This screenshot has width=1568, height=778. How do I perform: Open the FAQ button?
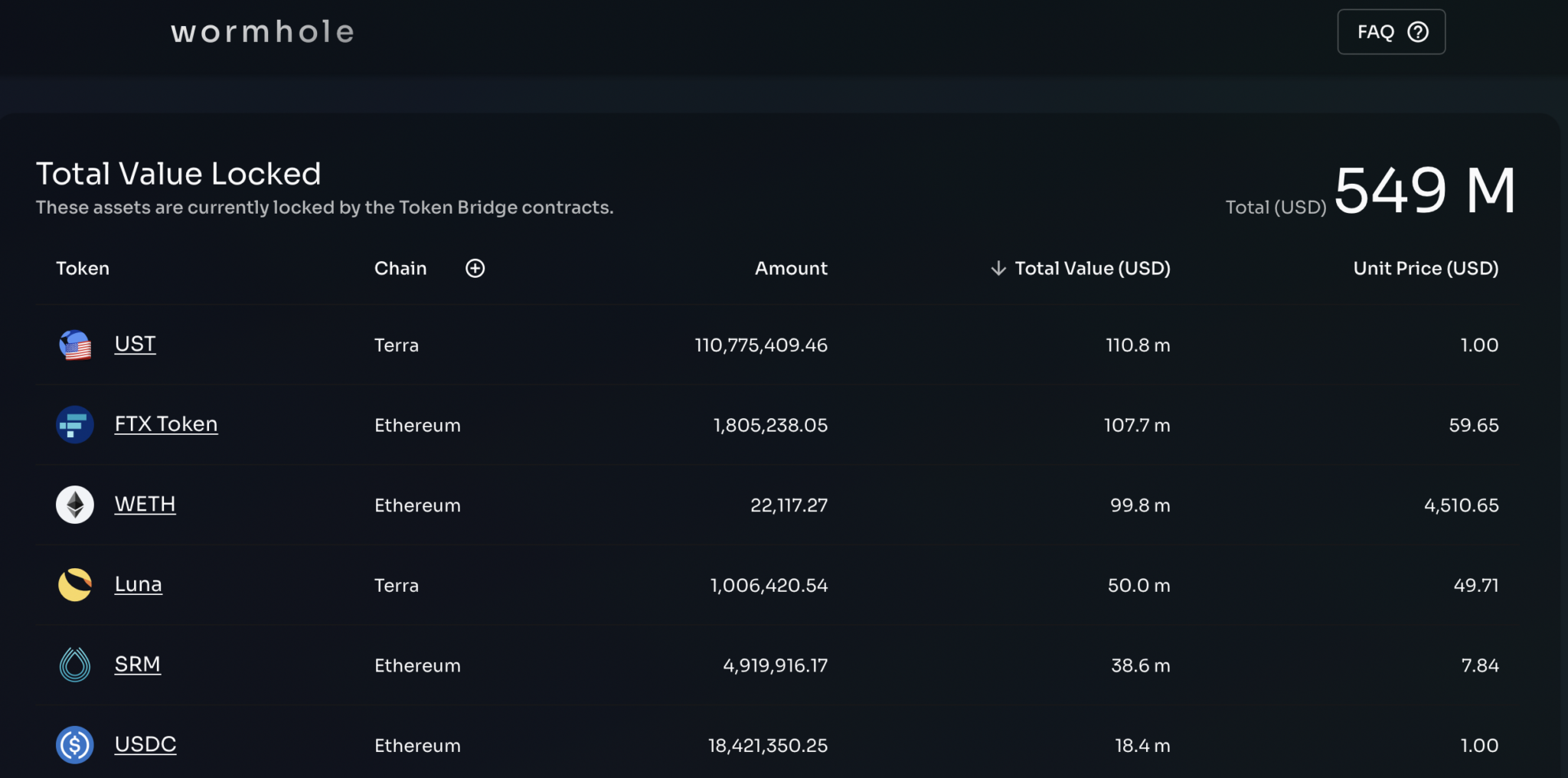click(x=1391, y=31)
